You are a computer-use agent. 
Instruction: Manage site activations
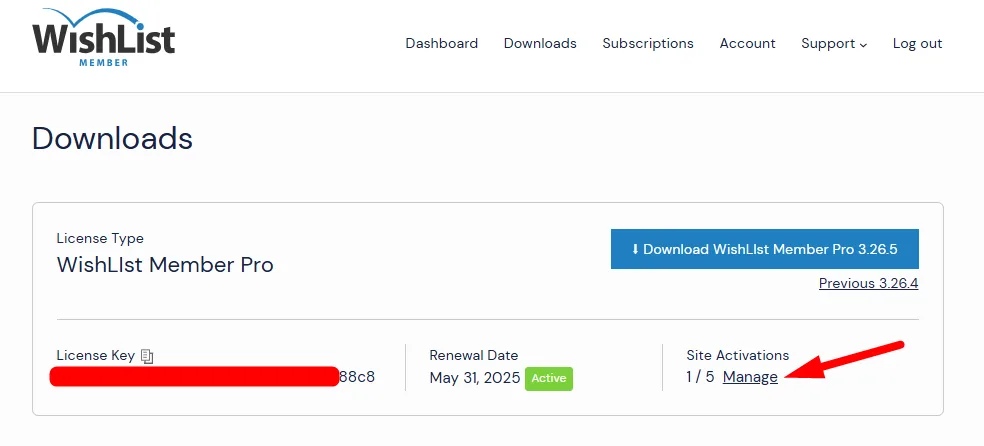click(x=750, y=377)
